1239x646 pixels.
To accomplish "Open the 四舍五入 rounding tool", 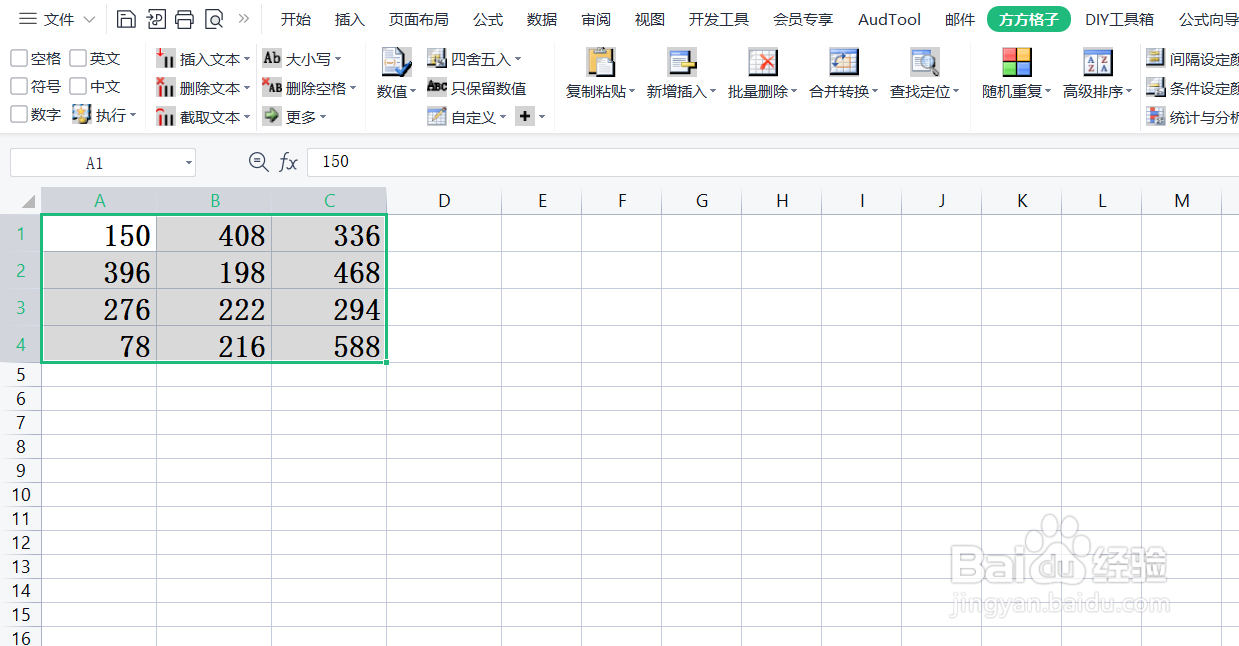I will pos(474,59).
